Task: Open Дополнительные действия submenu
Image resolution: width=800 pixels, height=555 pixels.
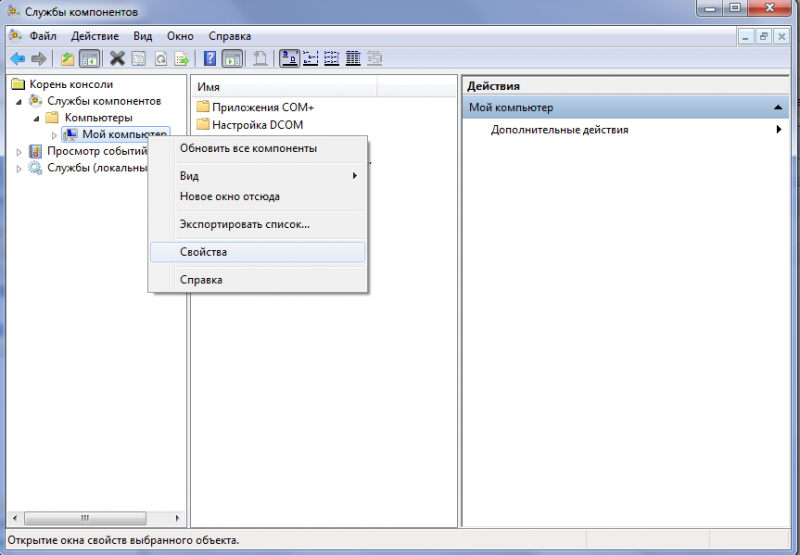Action: click(635, 130)
